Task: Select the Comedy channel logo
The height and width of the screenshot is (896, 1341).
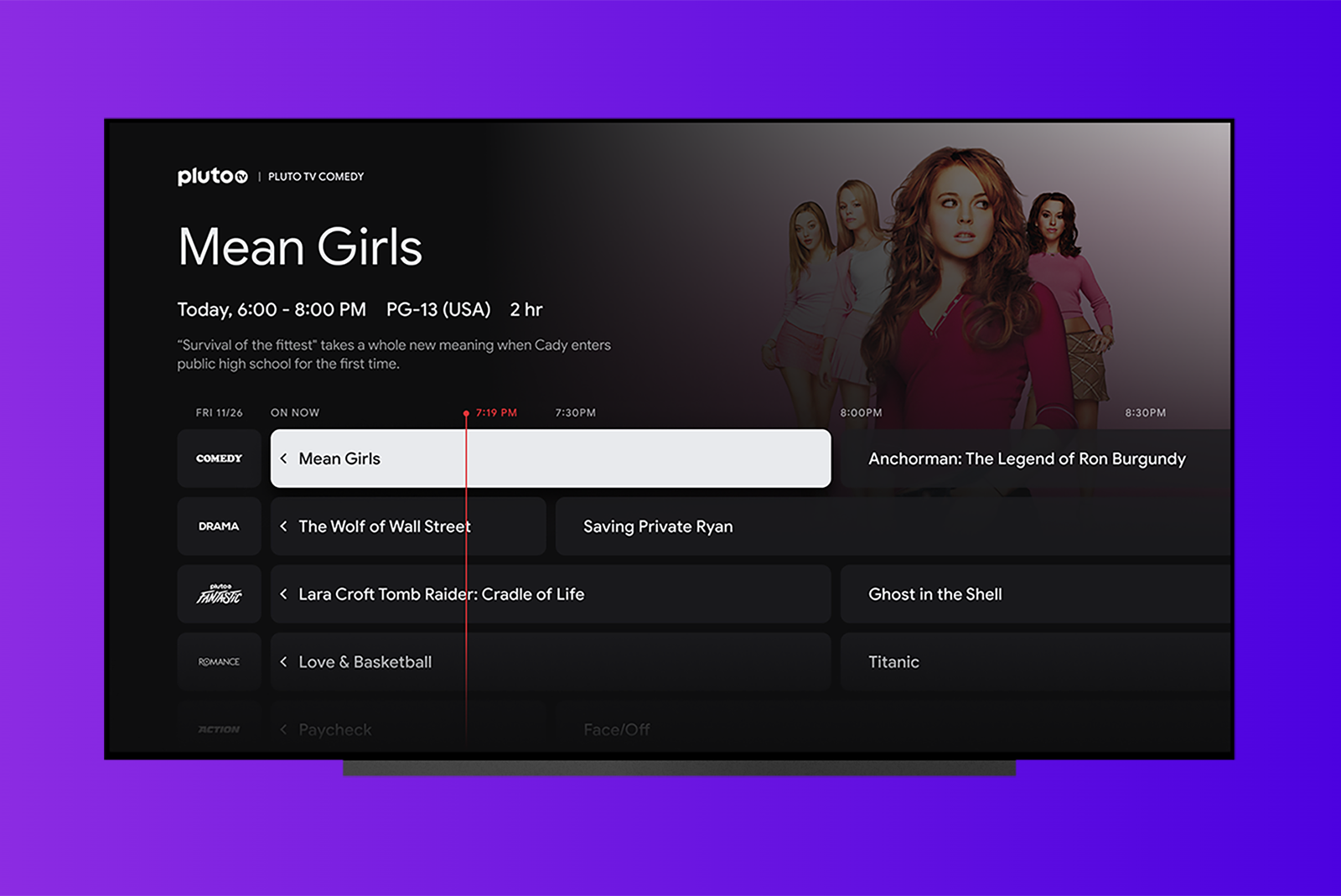Action: coord(219,458)
